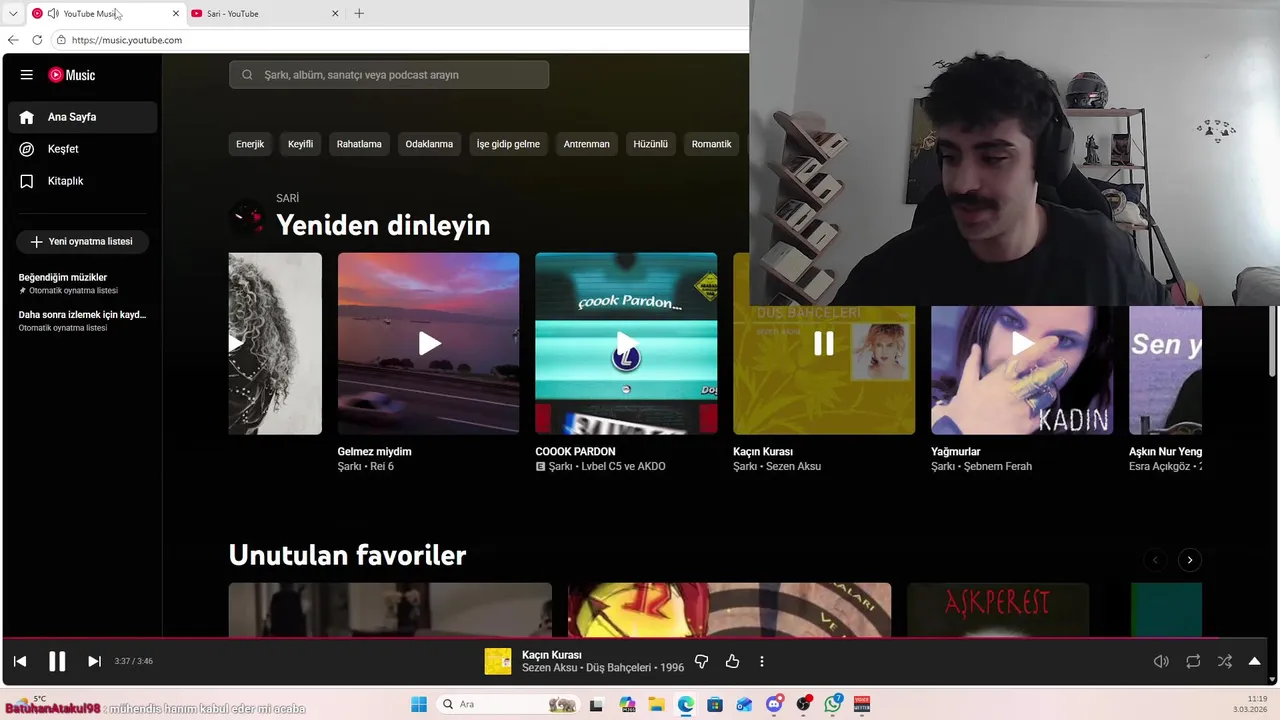1280x720 pixels.
Task: Close the YouTube Music tab
Action: pyautogui.click(x=176, y=13)
